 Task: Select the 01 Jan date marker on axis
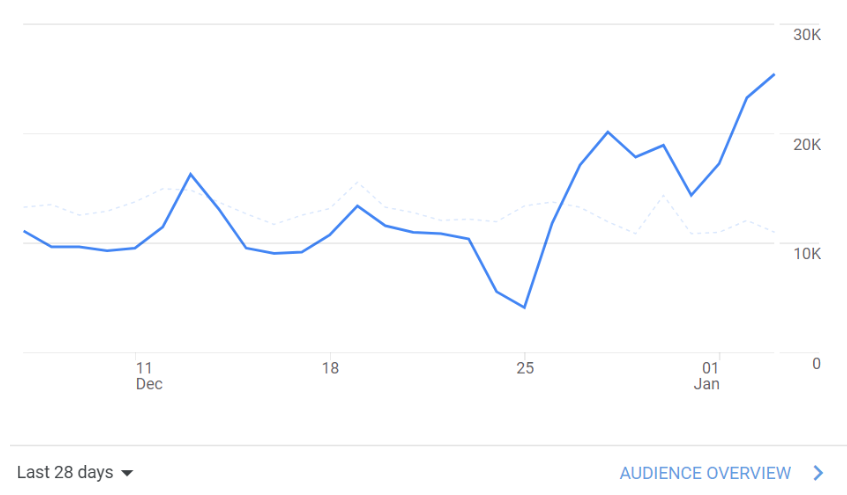click(x=707, y=376)
